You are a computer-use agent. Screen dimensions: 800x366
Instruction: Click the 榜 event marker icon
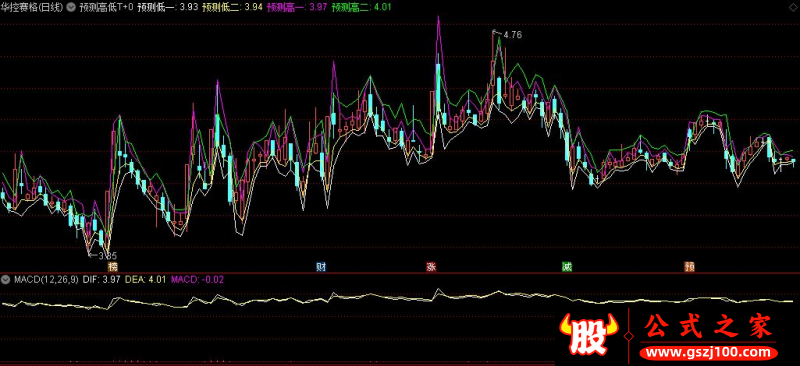pyautogui.click(x=112, y=267)
